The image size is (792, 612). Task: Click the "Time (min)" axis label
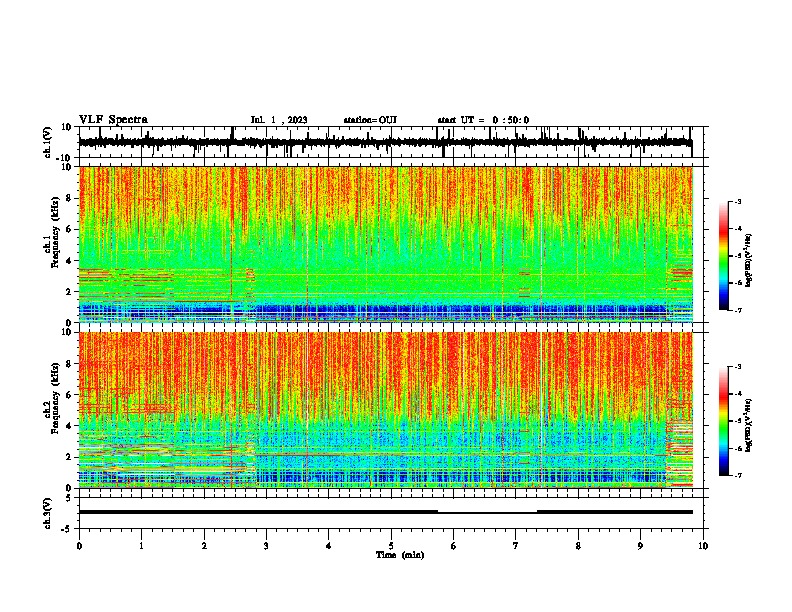400,555
